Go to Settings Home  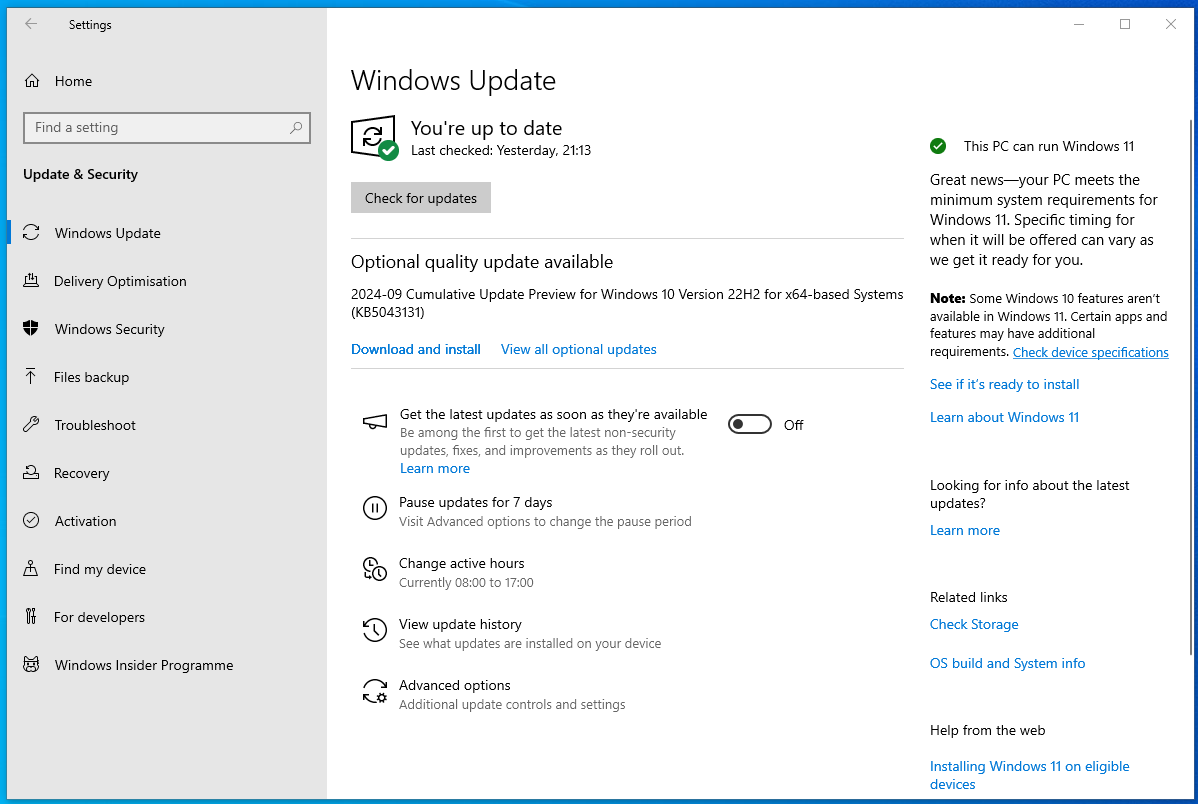[x=167, y=81]
